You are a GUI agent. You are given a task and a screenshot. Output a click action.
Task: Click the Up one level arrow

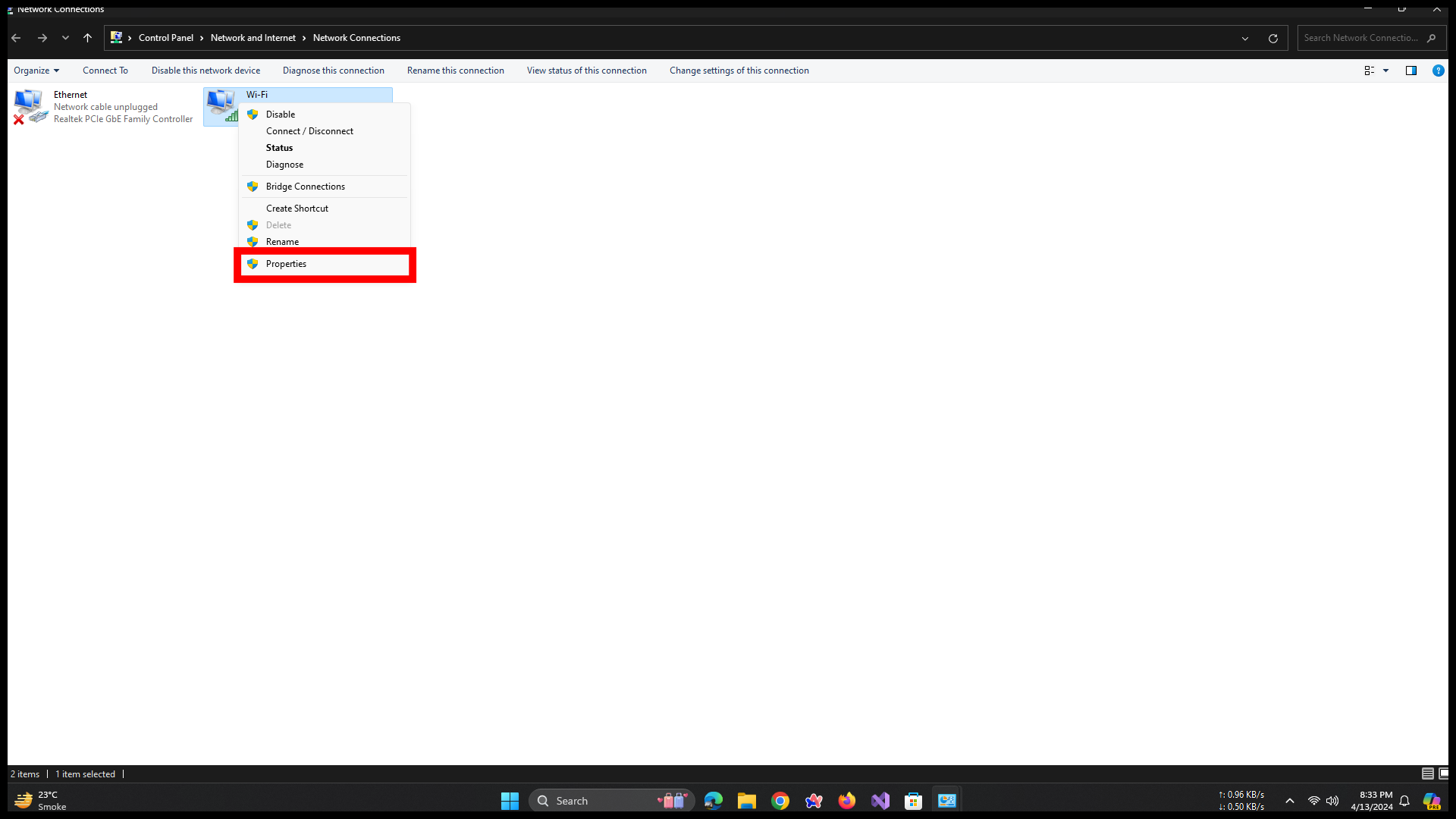click(88, 38)
